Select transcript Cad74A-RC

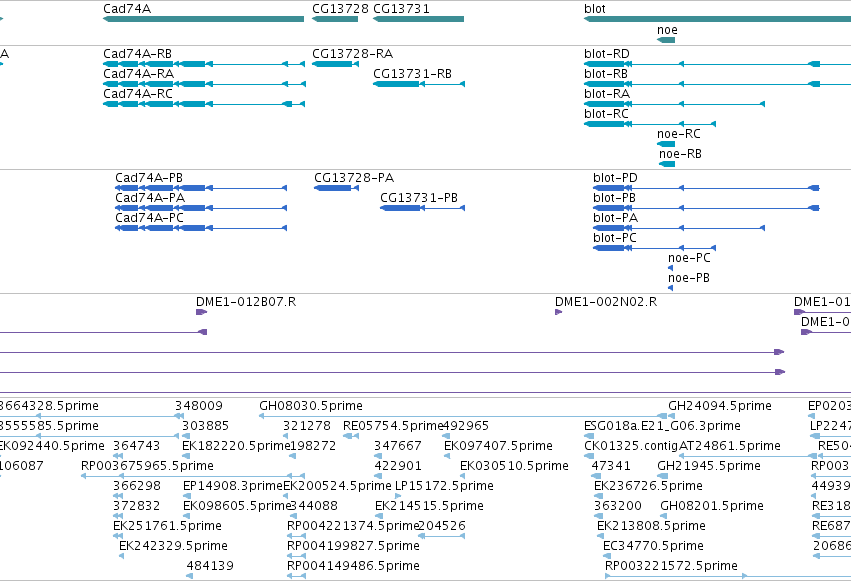tap(204, 104)
